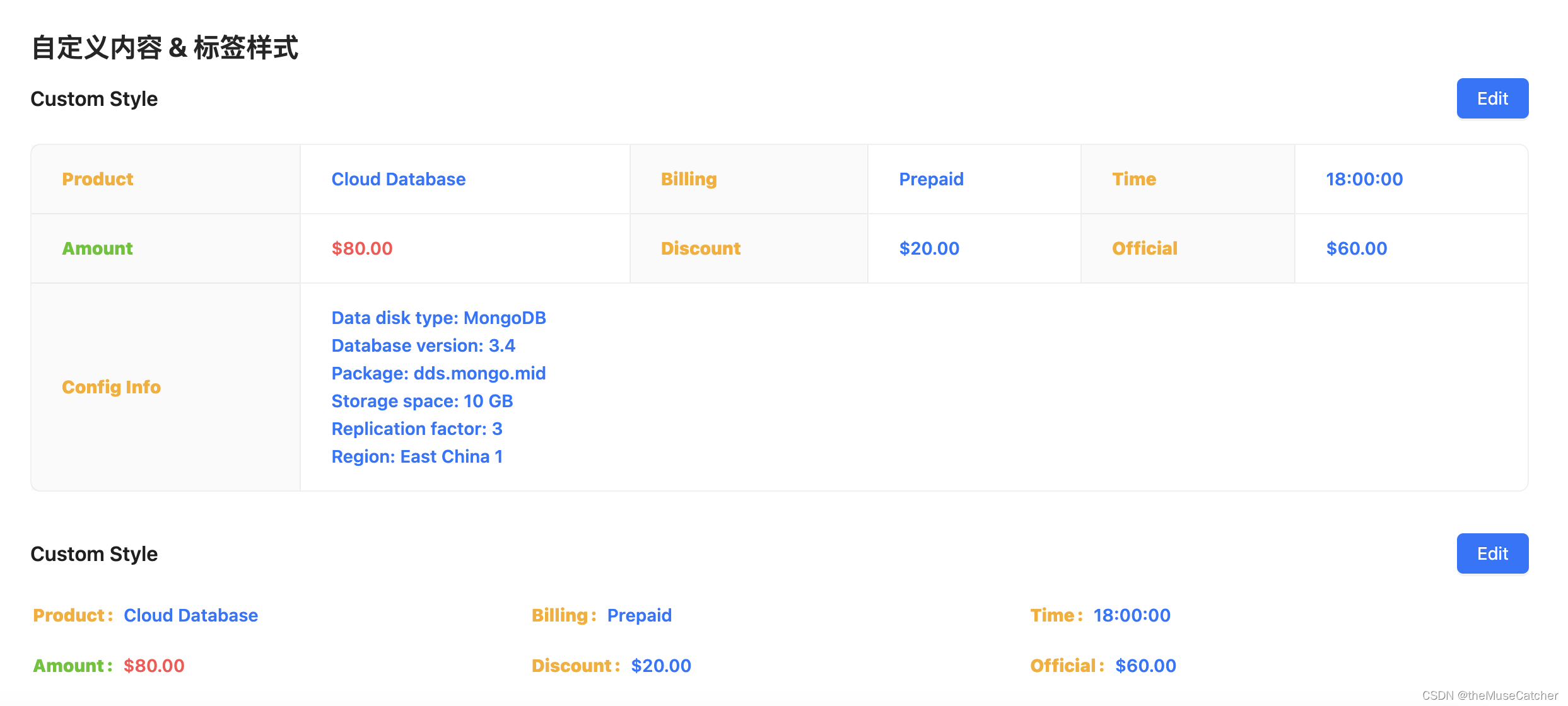Expand the bottom Custom Style section
The width and height of the screenshot is (1568, 706).
95,552
